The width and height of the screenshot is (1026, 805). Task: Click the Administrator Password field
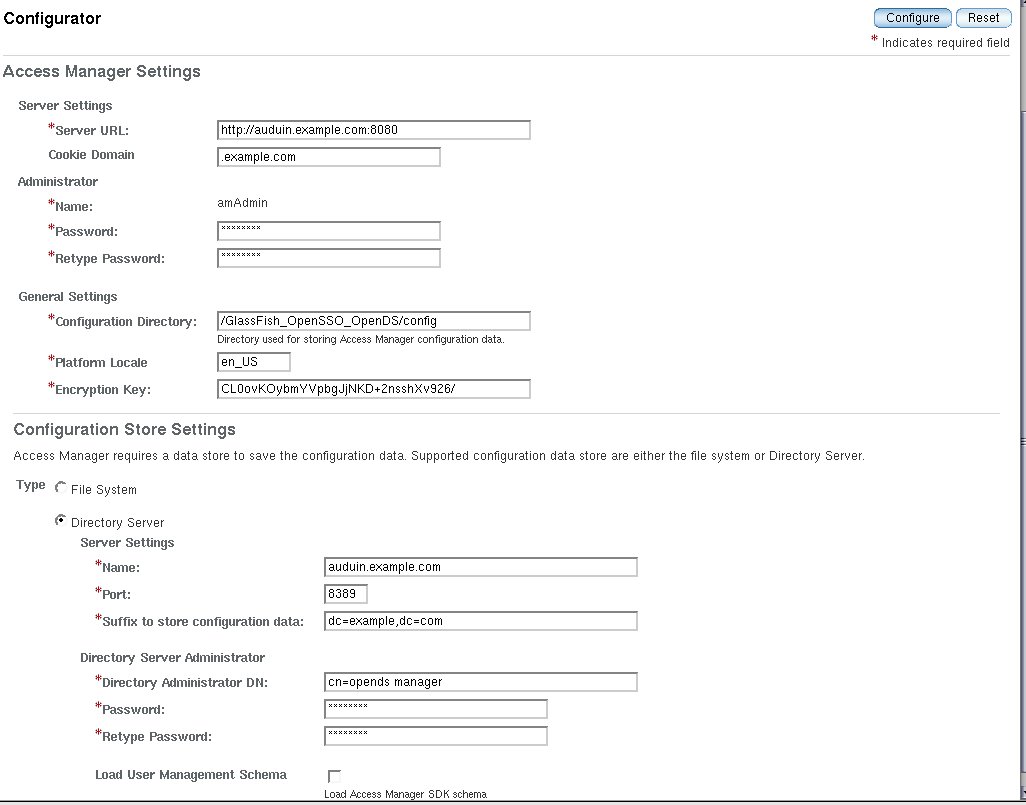328,231
